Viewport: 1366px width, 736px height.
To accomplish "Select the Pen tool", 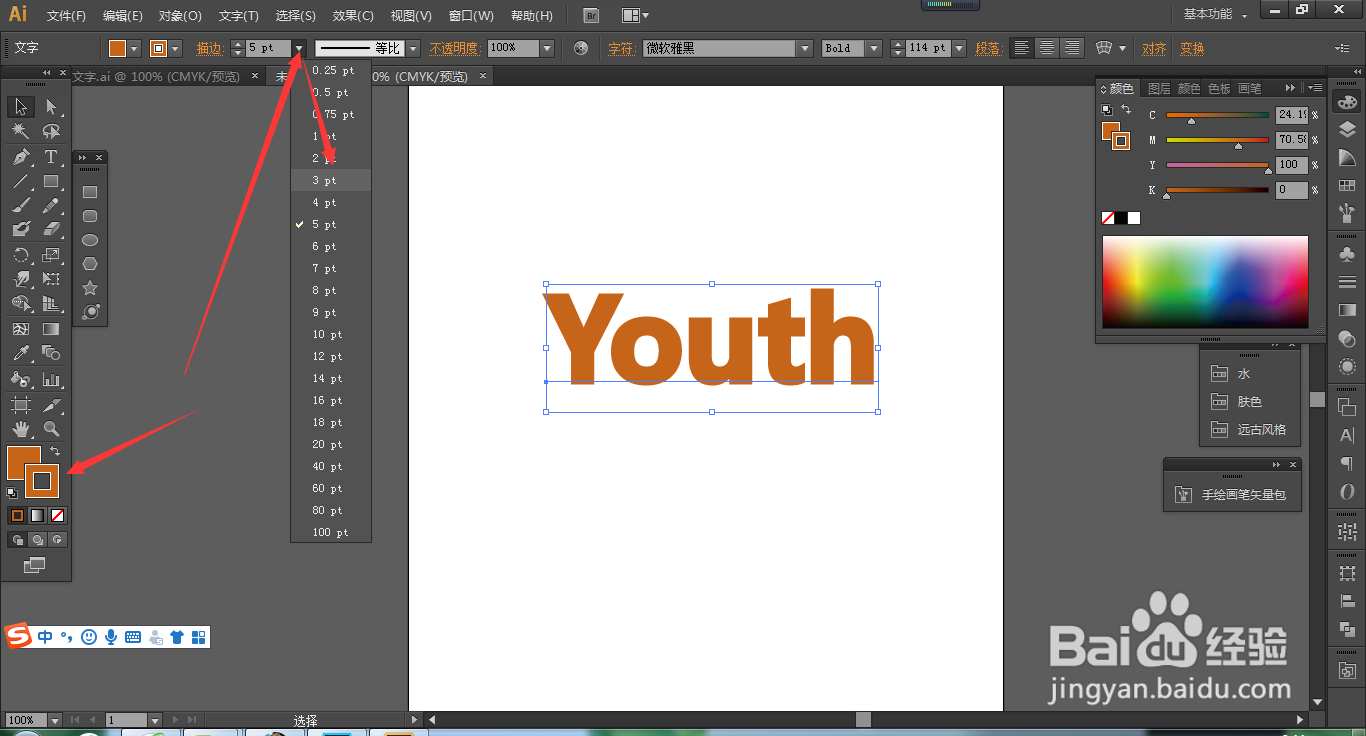I will pos(21,157).
